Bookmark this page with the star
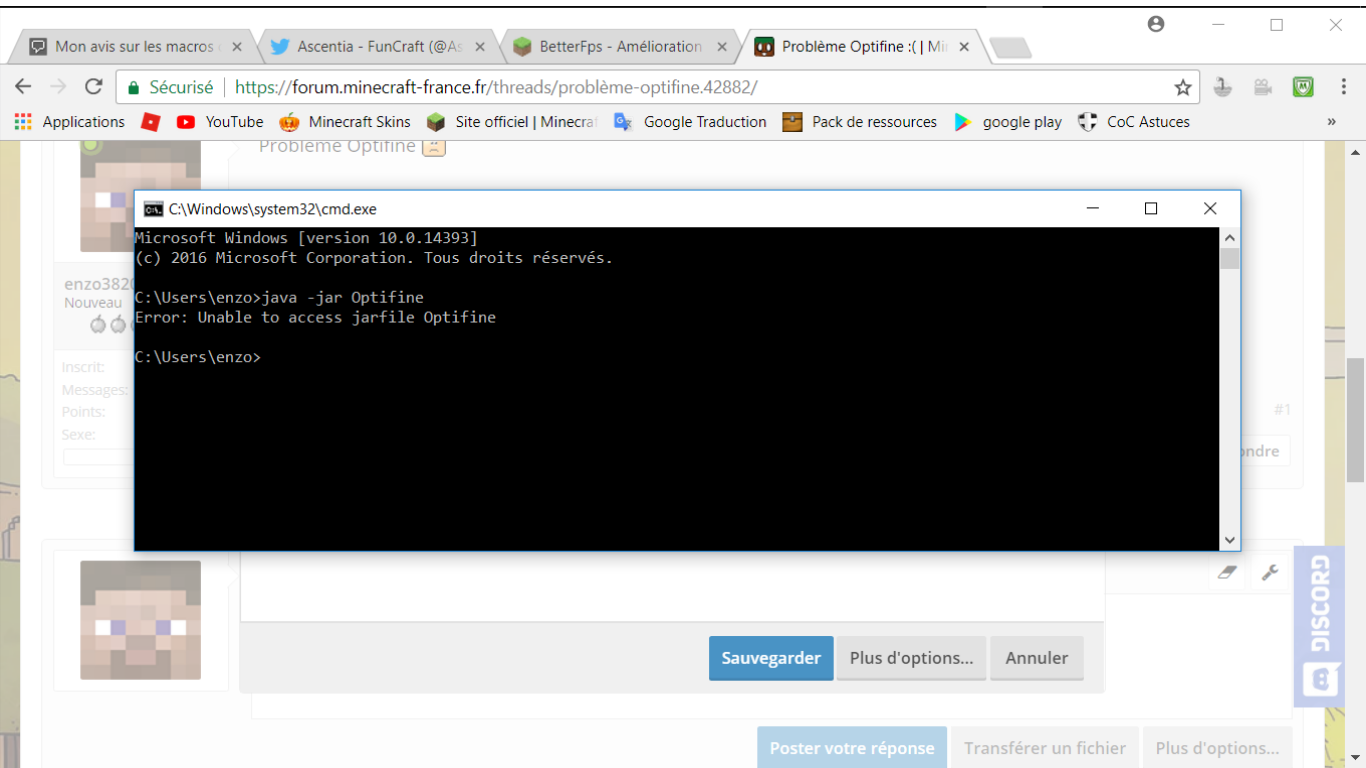This screenshot has width=1366, height=768. [1183, 88]
